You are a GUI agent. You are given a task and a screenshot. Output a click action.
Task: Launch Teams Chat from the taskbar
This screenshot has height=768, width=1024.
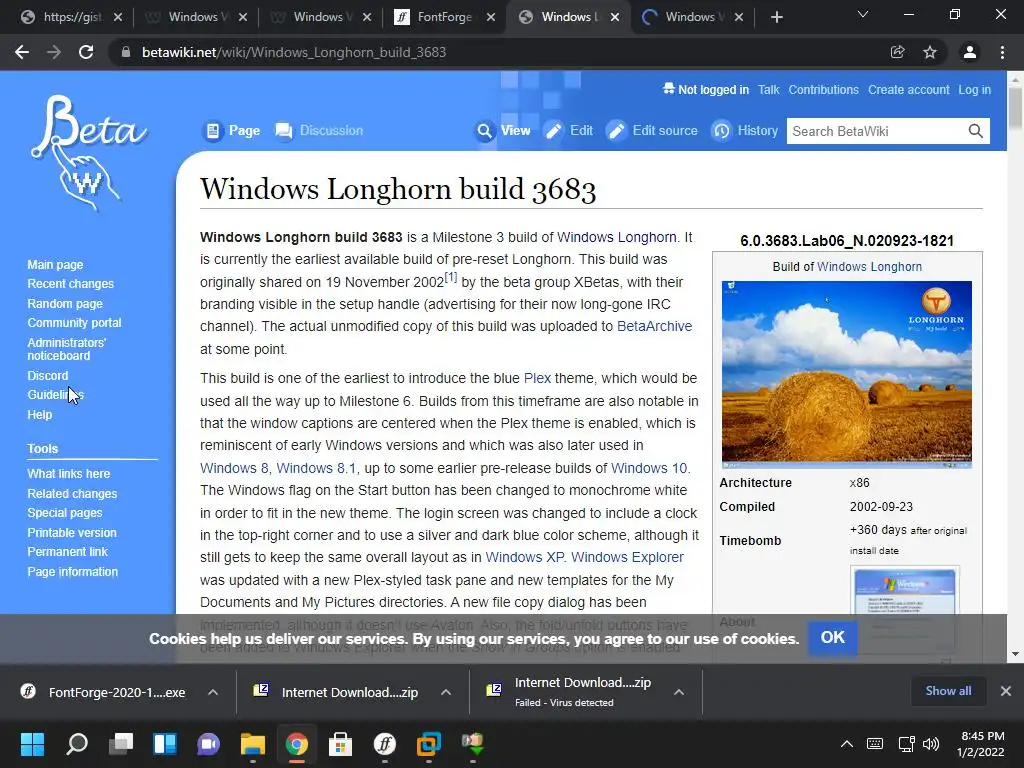208,744
